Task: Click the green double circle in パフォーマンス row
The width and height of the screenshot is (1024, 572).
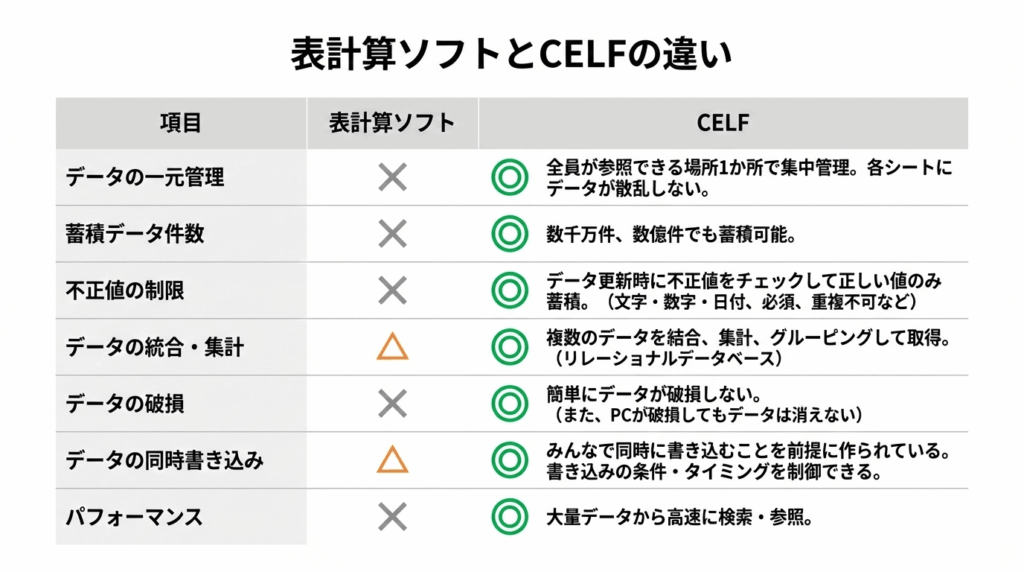Action: click(509, 517)
